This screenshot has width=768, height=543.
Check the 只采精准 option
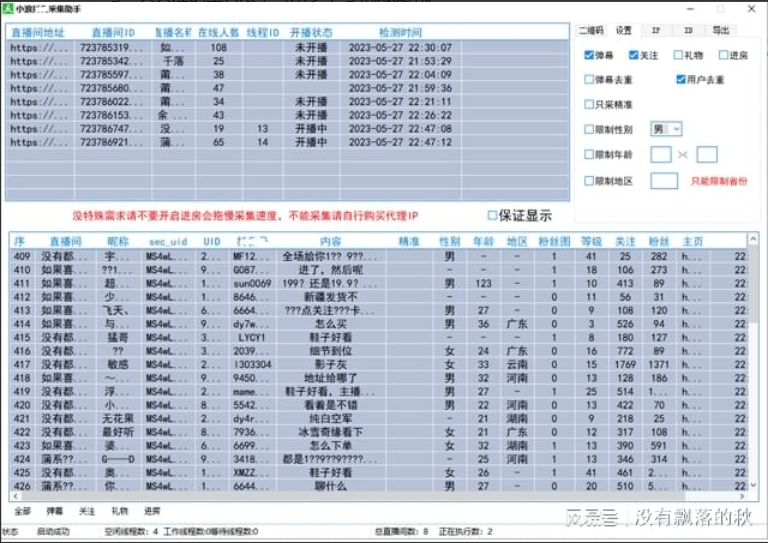coord(589,104)
